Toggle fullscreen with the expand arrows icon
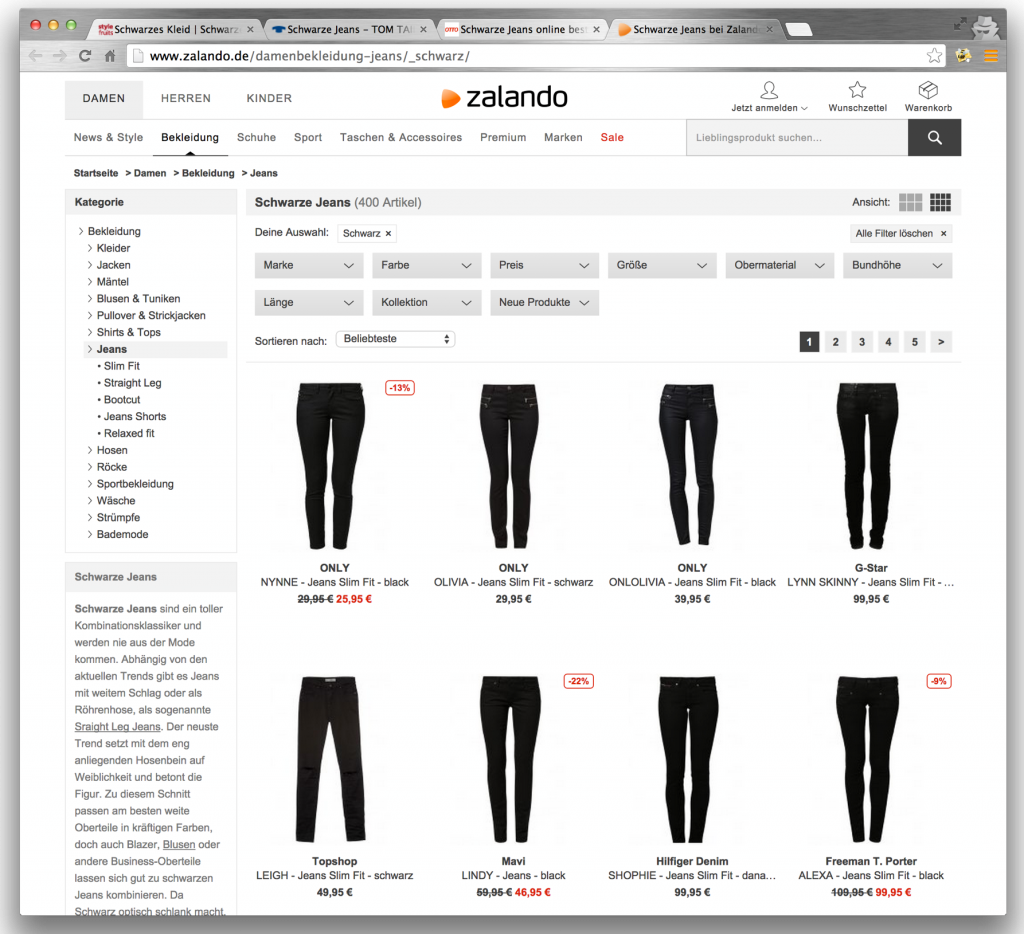This screenshot has height=934, width=1024. point(959,24)
